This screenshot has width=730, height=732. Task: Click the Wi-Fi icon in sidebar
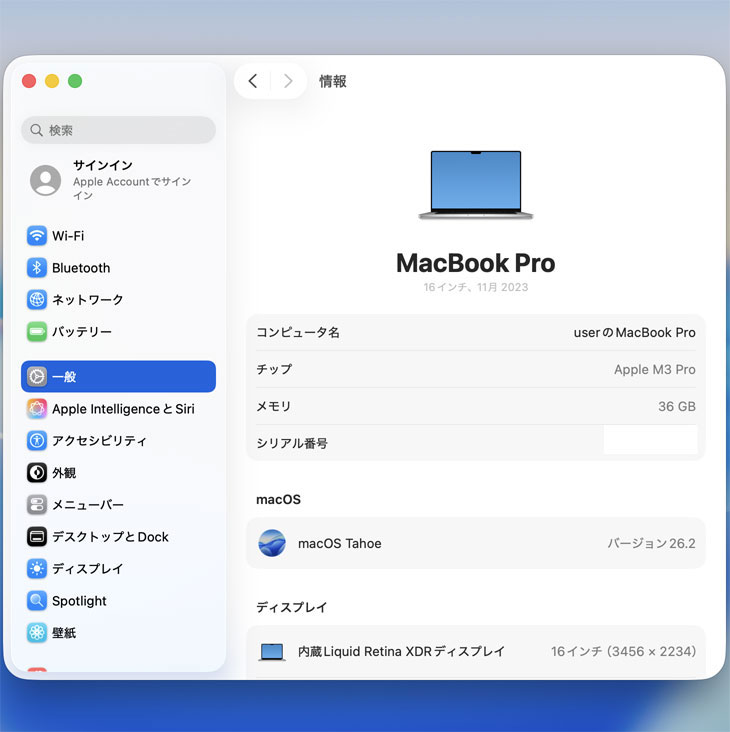tap(37, 236)
